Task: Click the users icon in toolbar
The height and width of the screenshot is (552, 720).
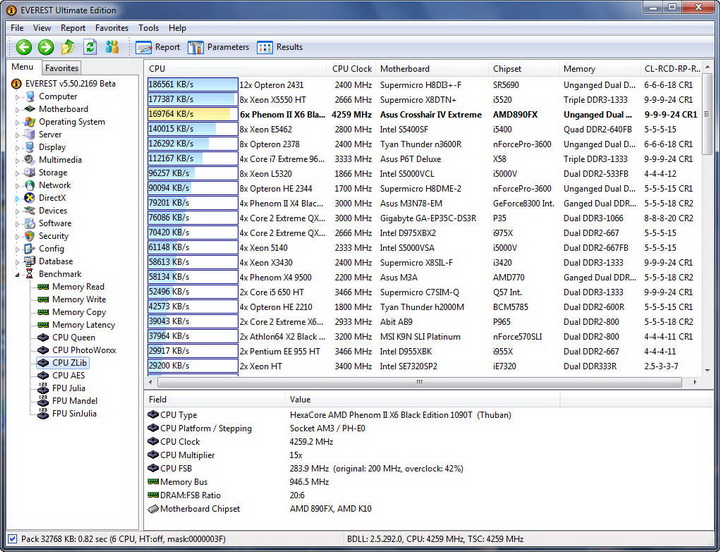Action: 112,47
